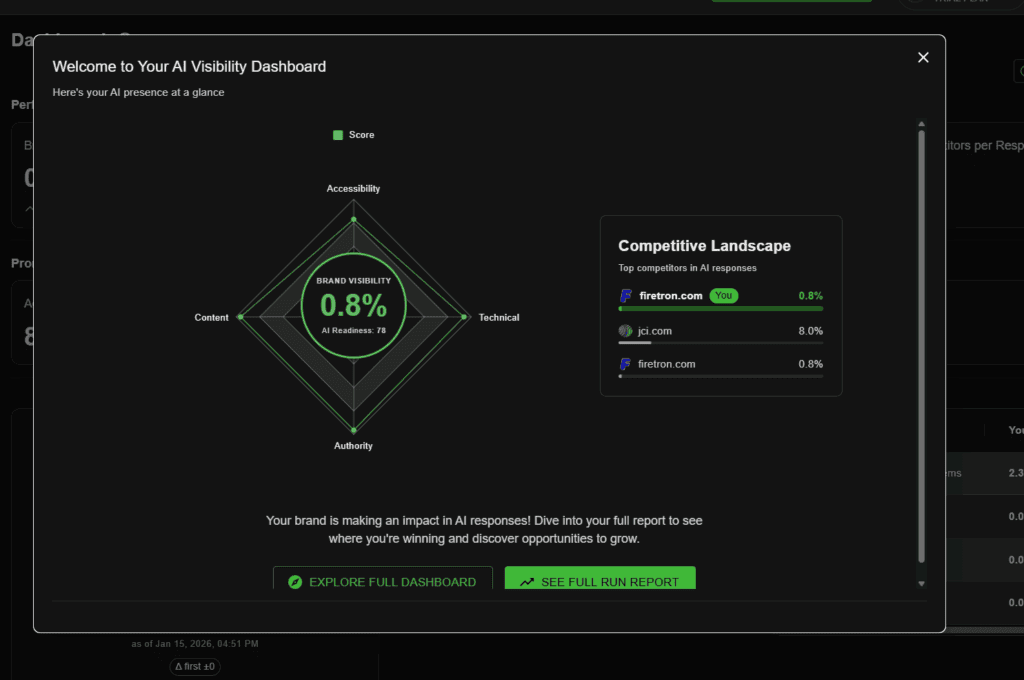
Task: Click the dialog vertical scrollbar thumb
Action: pyautogui.click(x=921, y=346)
